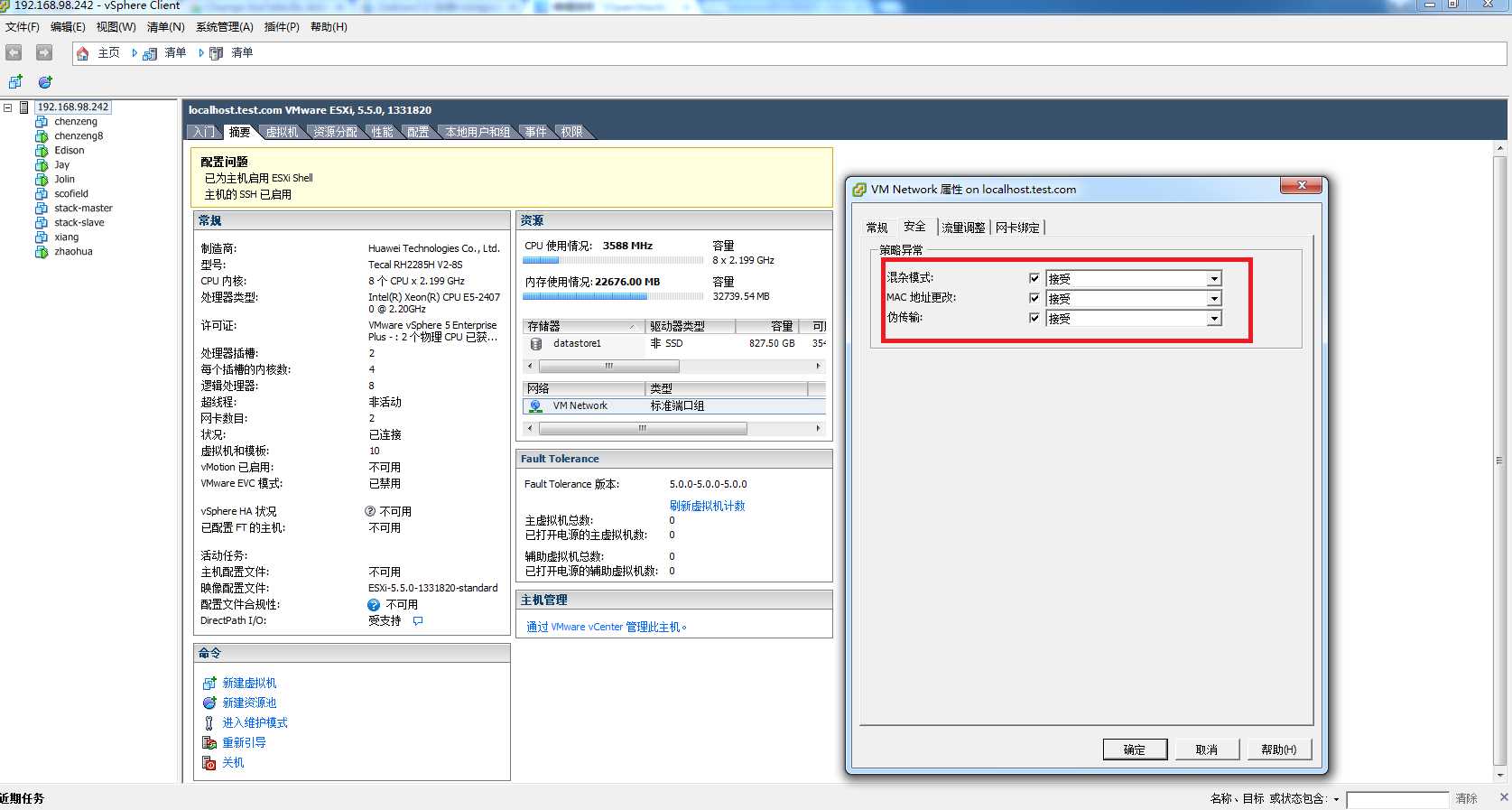
Task: Open the 视图(W) menu
Action: click(116, 27)
